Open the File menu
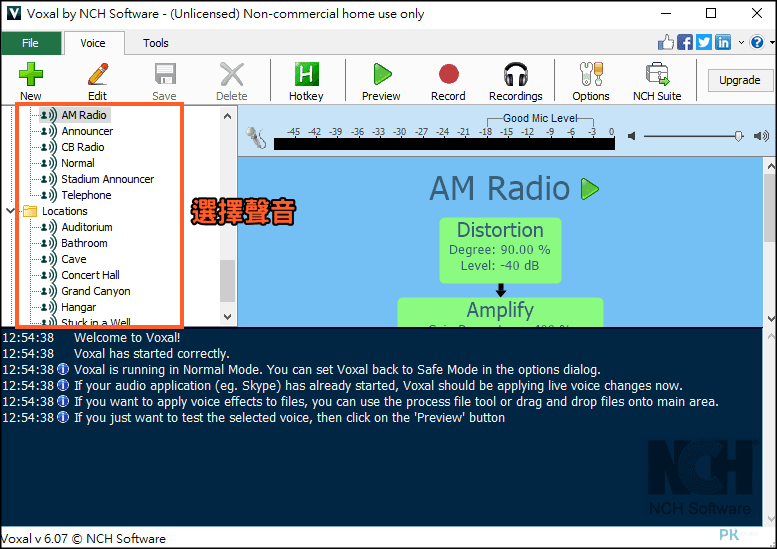Image resolution: width=777 pixels, height=549 pixels. (31, 43)
